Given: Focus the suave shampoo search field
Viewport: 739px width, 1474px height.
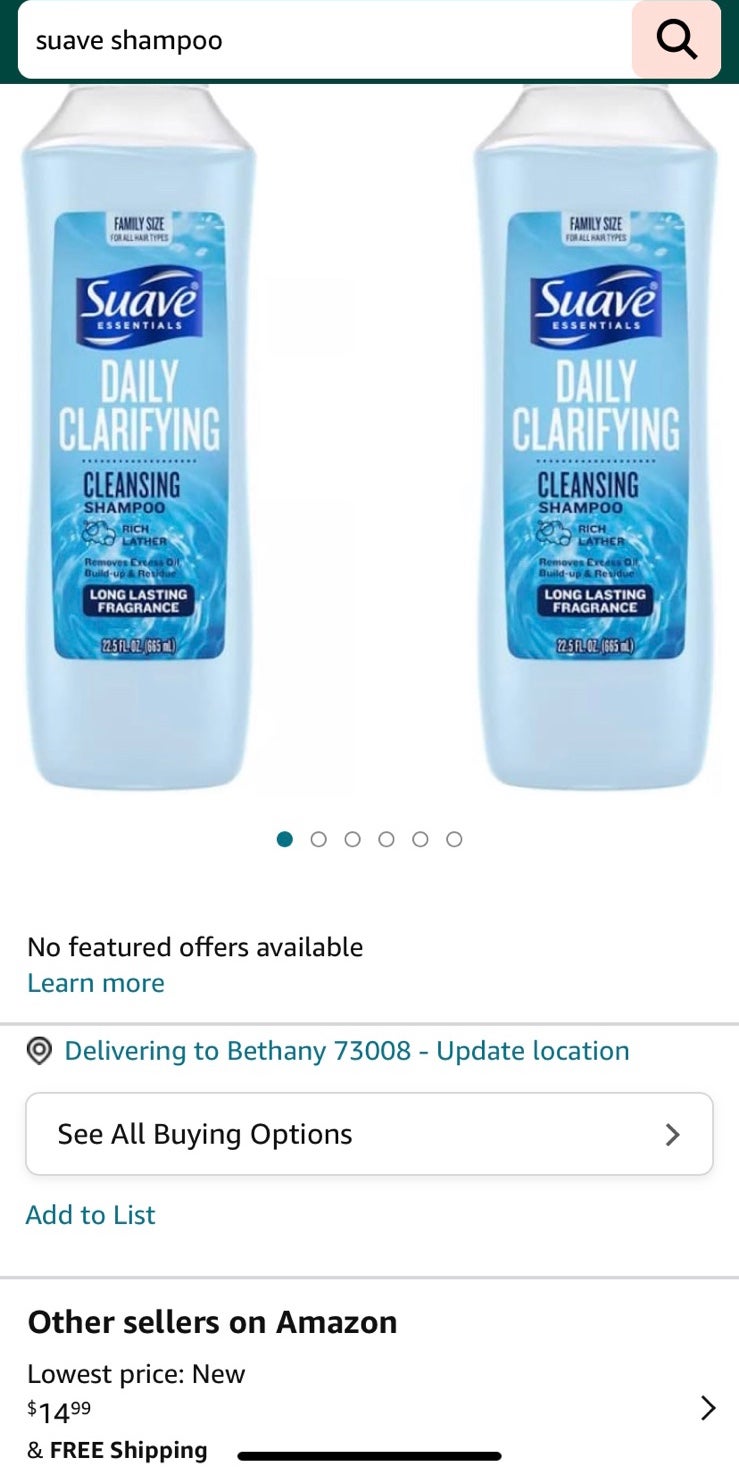Looking at the screenshot, I should (x=325, y=40).
